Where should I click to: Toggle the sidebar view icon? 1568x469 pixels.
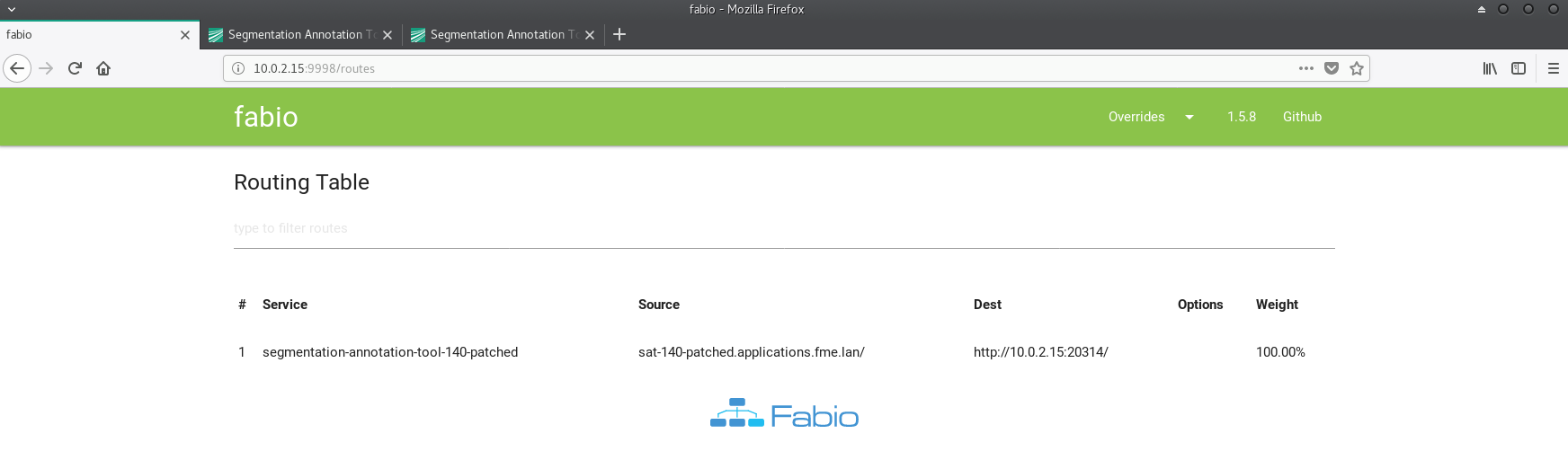point(1519,68)
